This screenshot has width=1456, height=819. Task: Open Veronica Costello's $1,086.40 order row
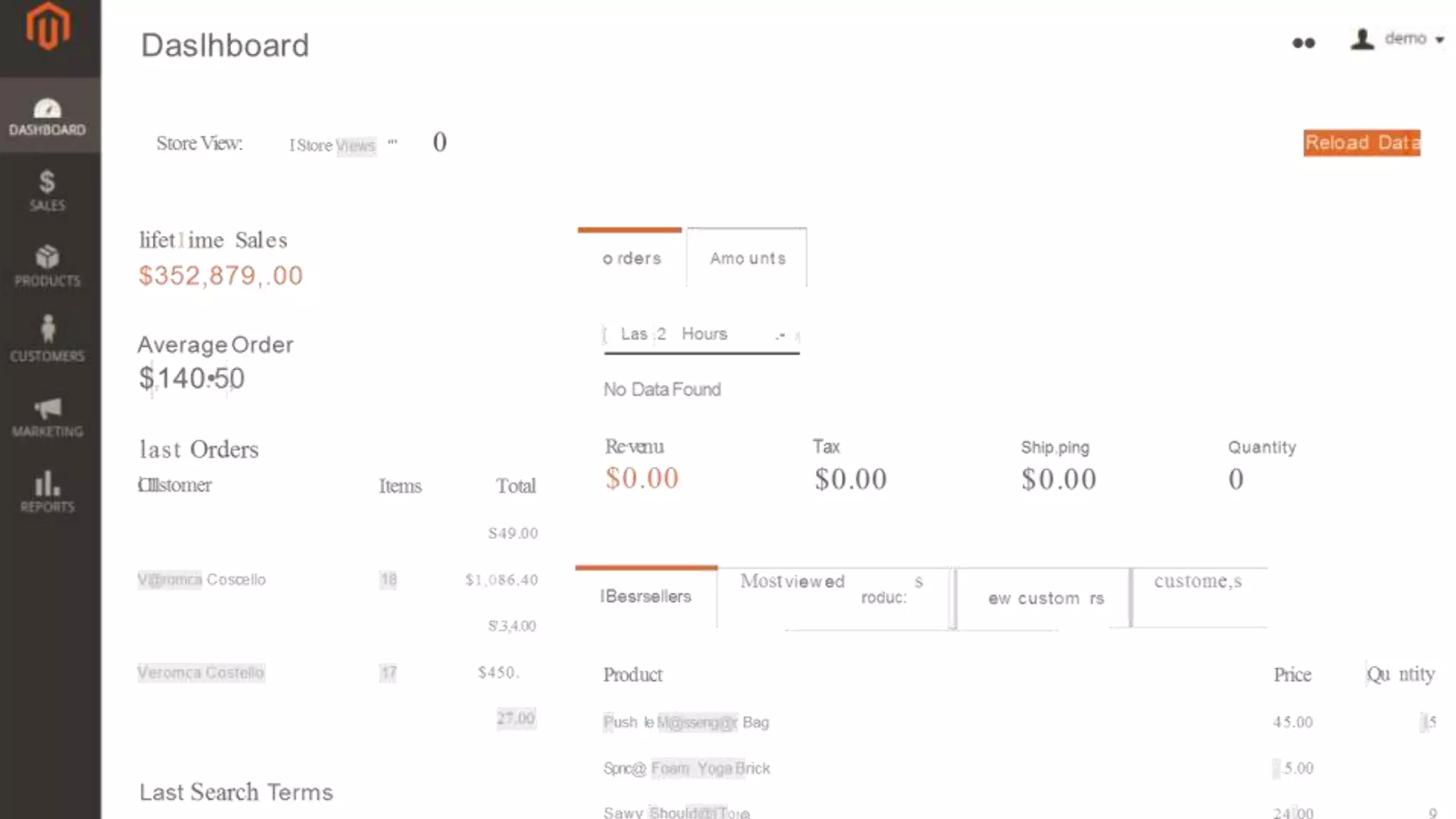pos(337,580)
